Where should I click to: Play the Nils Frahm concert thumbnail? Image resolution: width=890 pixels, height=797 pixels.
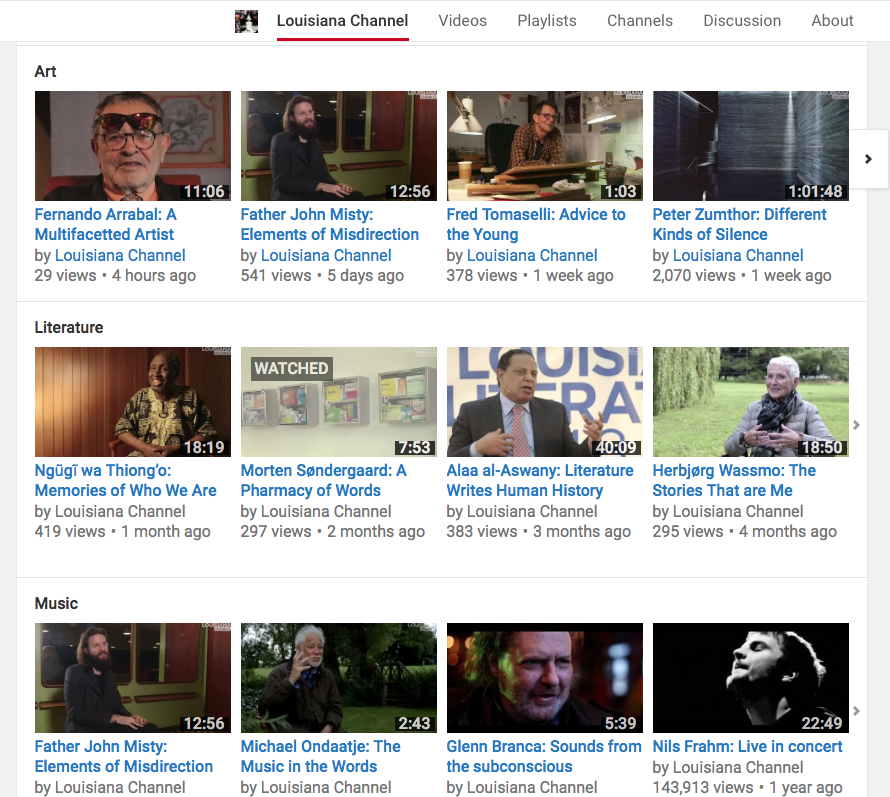point(751,678)
